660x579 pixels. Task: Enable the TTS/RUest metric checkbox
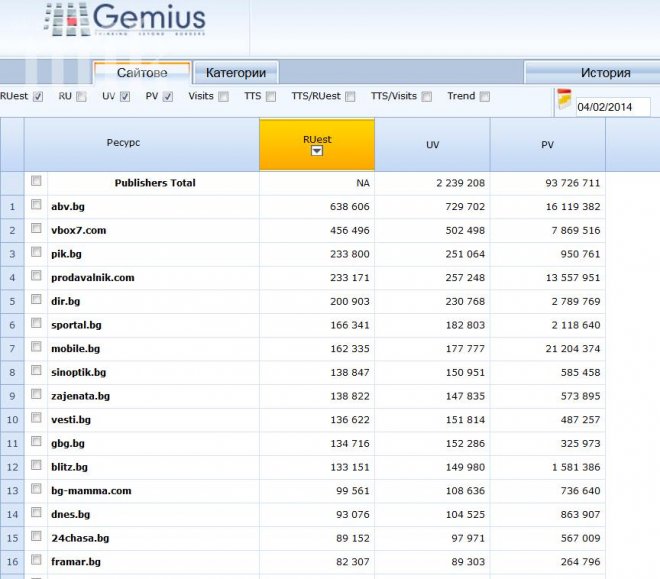[x=350, y=97]
